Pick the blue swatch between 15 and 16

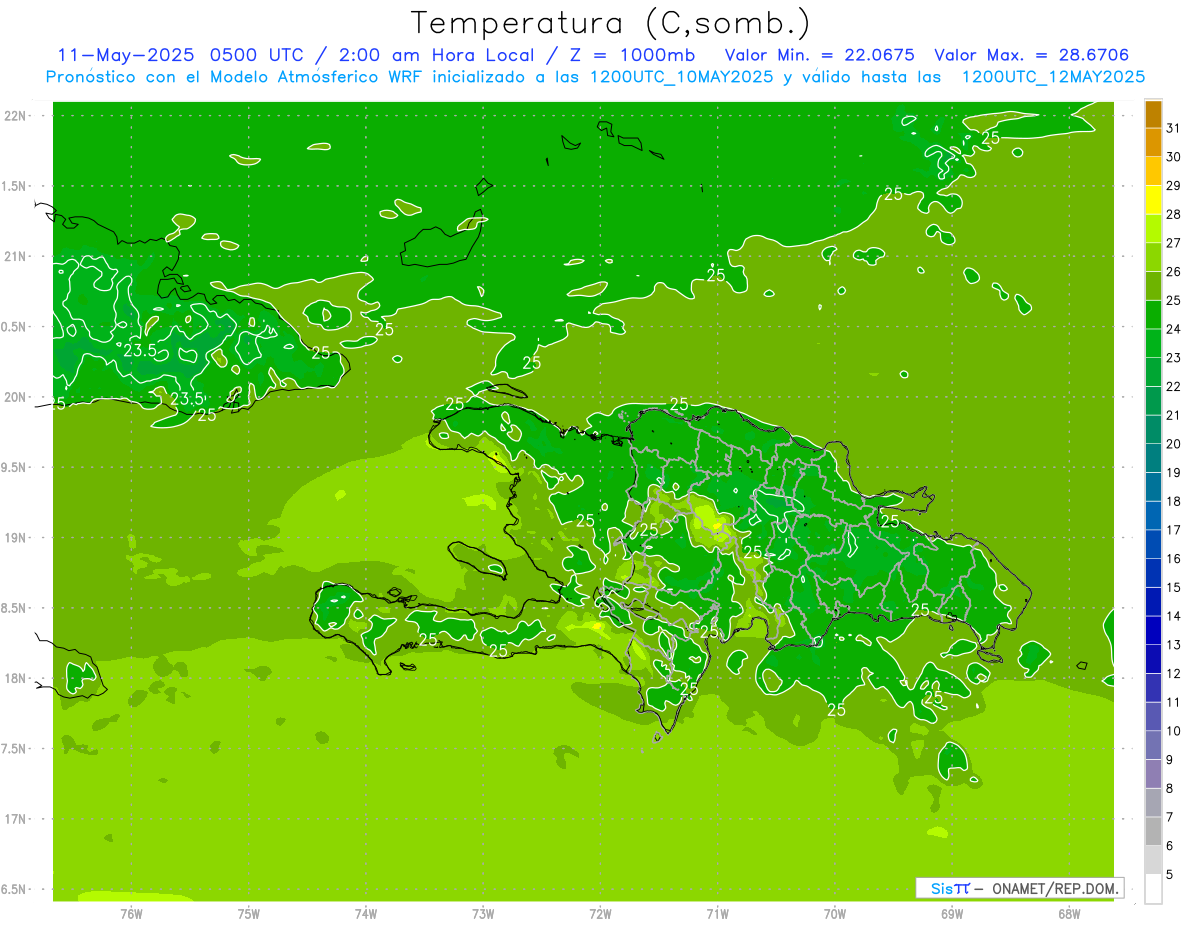pyautogui.click(x=1153, y=573)
